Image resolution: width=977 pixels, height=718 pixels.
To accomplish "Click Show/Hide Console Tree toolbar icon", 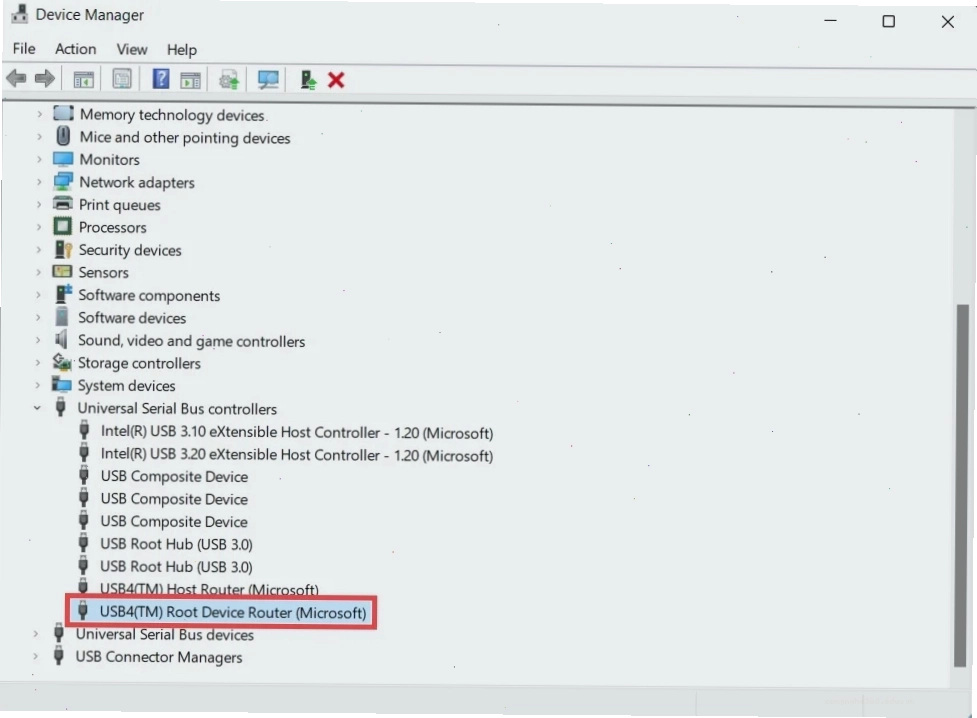I will tap(83, 80).
